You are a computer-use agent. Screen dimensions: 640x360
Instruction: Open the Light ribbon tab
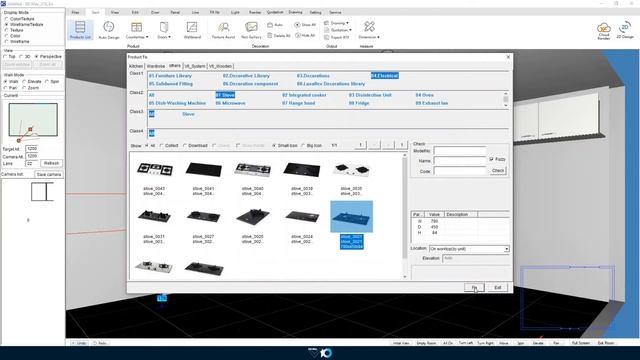tap(235, 12)
